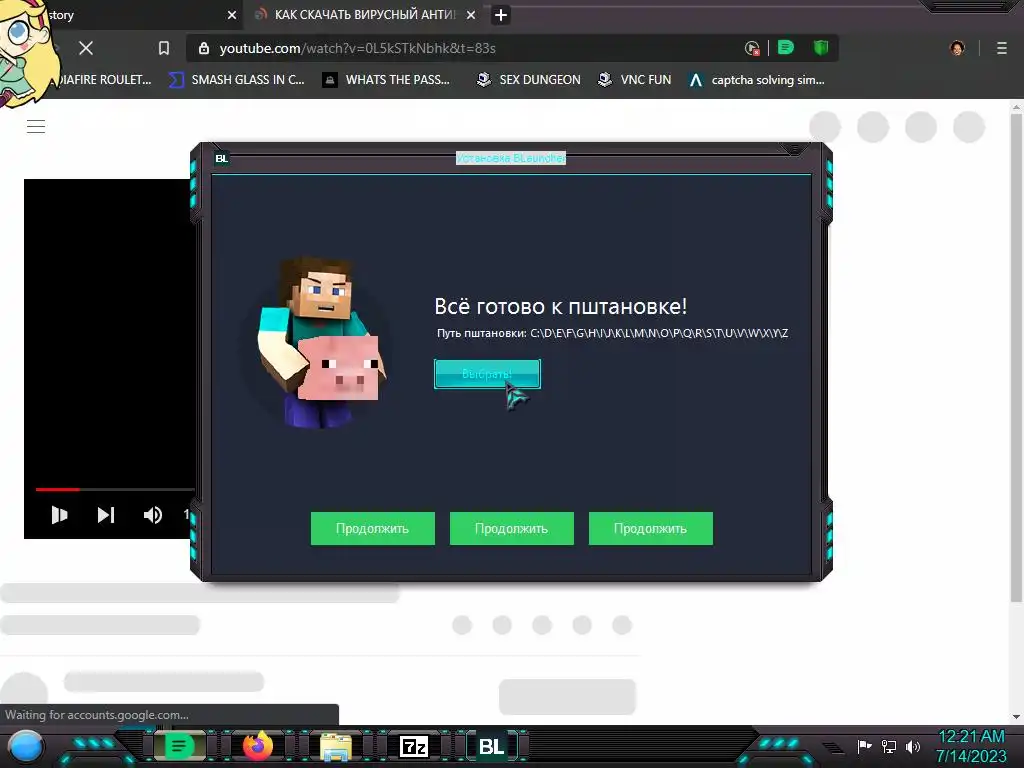Mute the YouTube video volume
Screen dimensions: 1024x768
[x=152, y=515]
